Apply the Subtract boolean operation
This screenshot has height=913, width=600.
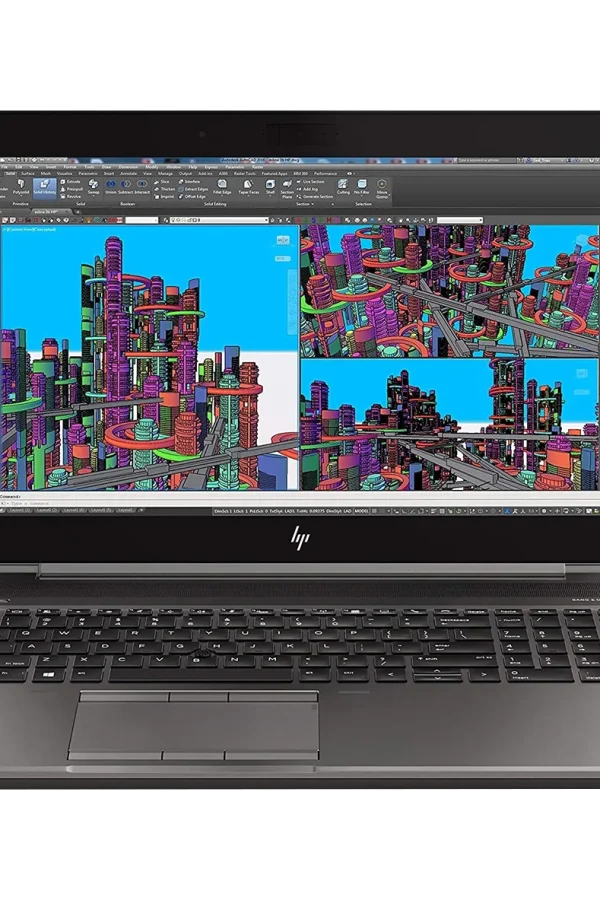(126, 187)
